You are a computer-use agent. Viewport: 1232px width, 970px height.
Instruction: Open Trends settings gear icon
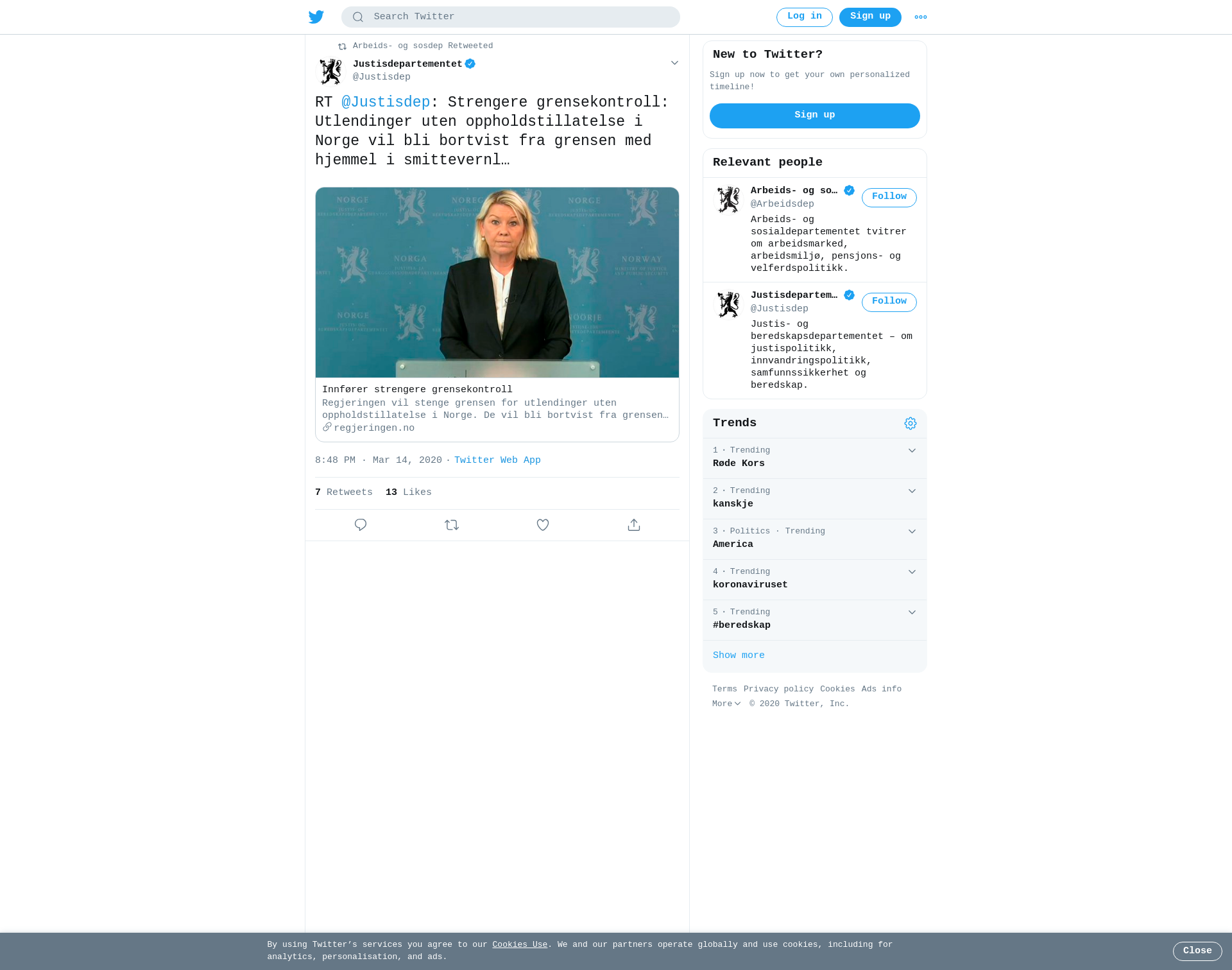coord(911,424)
